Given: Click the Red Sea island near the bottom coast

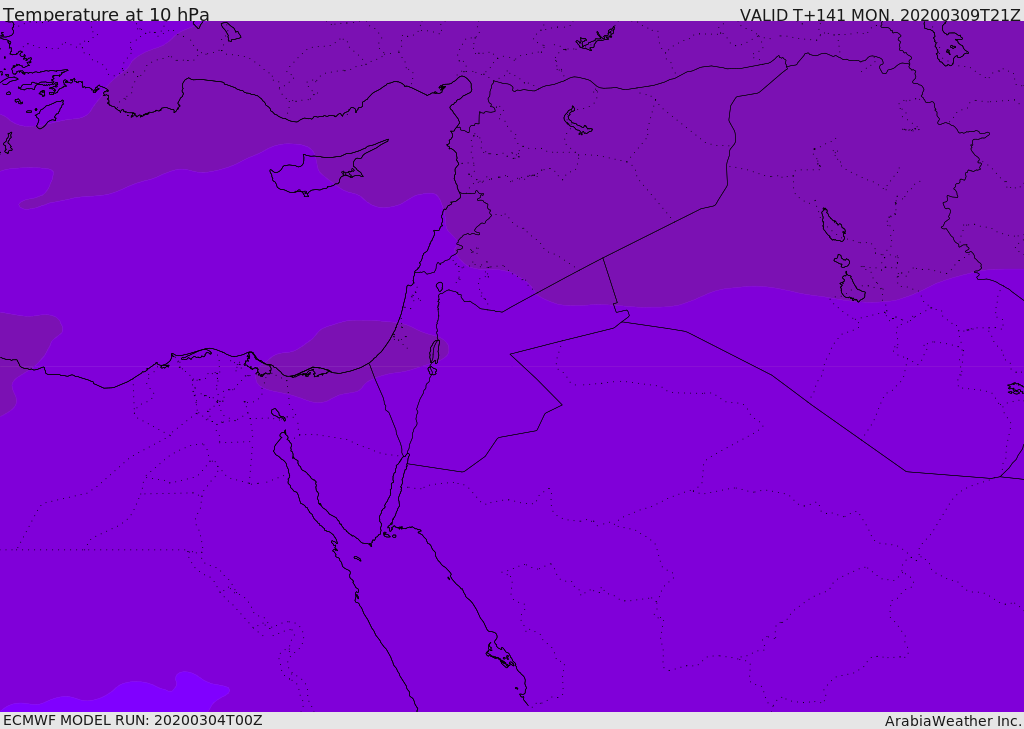Looking at the screenshot, I should pyautogui.click(x=500, y=655).
